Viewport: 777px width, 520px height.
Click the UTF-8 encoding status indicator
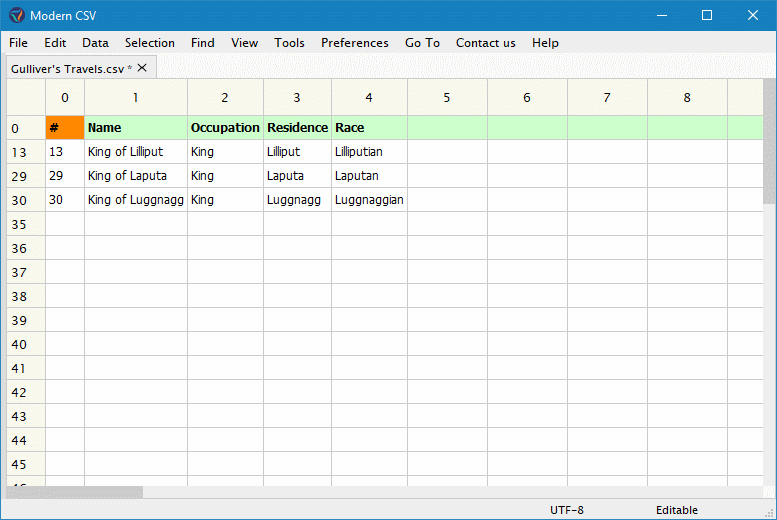pyautogui.click(x=567, y=510)
